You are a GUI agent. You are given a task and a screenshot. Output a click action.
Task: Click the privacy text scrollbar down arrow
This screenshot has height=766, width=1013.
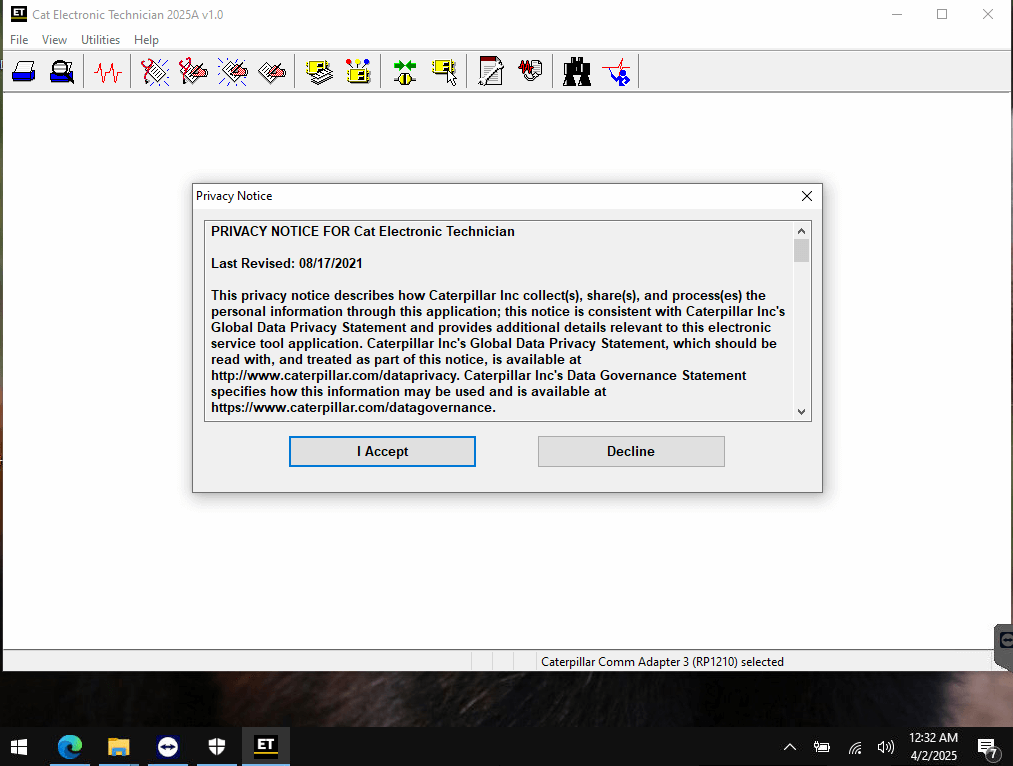(x=801, y=411)
